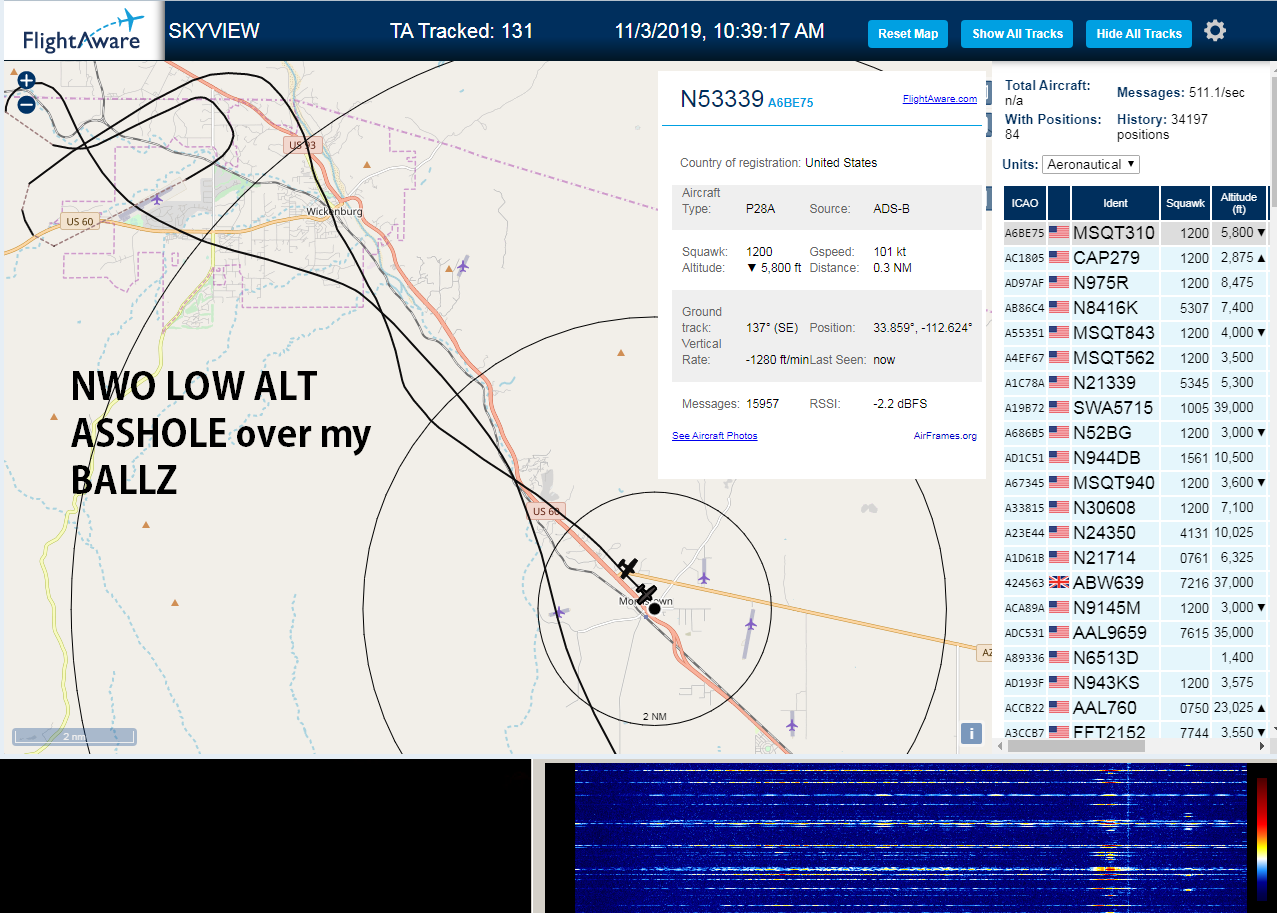Click the receiver site black dot marker
Screen dimensions: 1277x913
654,608
